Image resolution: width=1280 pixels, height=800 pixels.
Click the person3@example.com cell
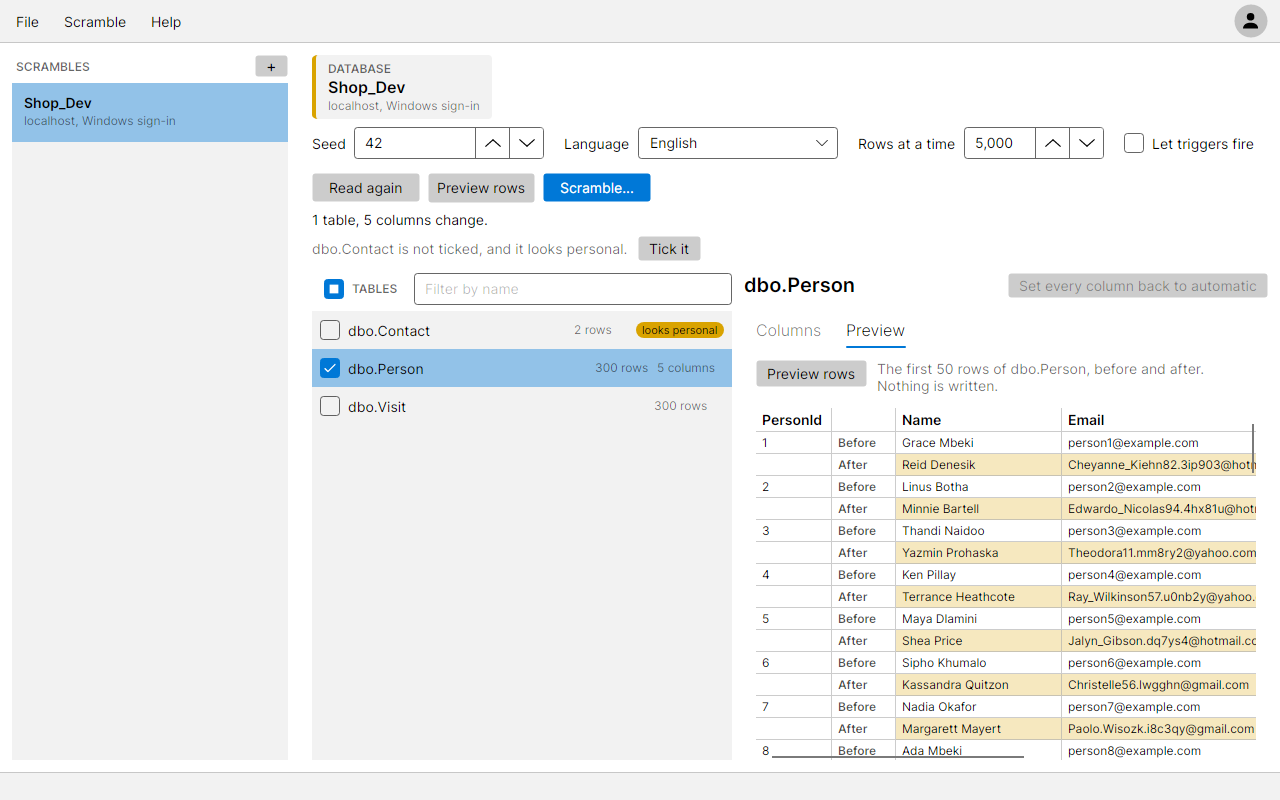click(x=1159, y=531)
